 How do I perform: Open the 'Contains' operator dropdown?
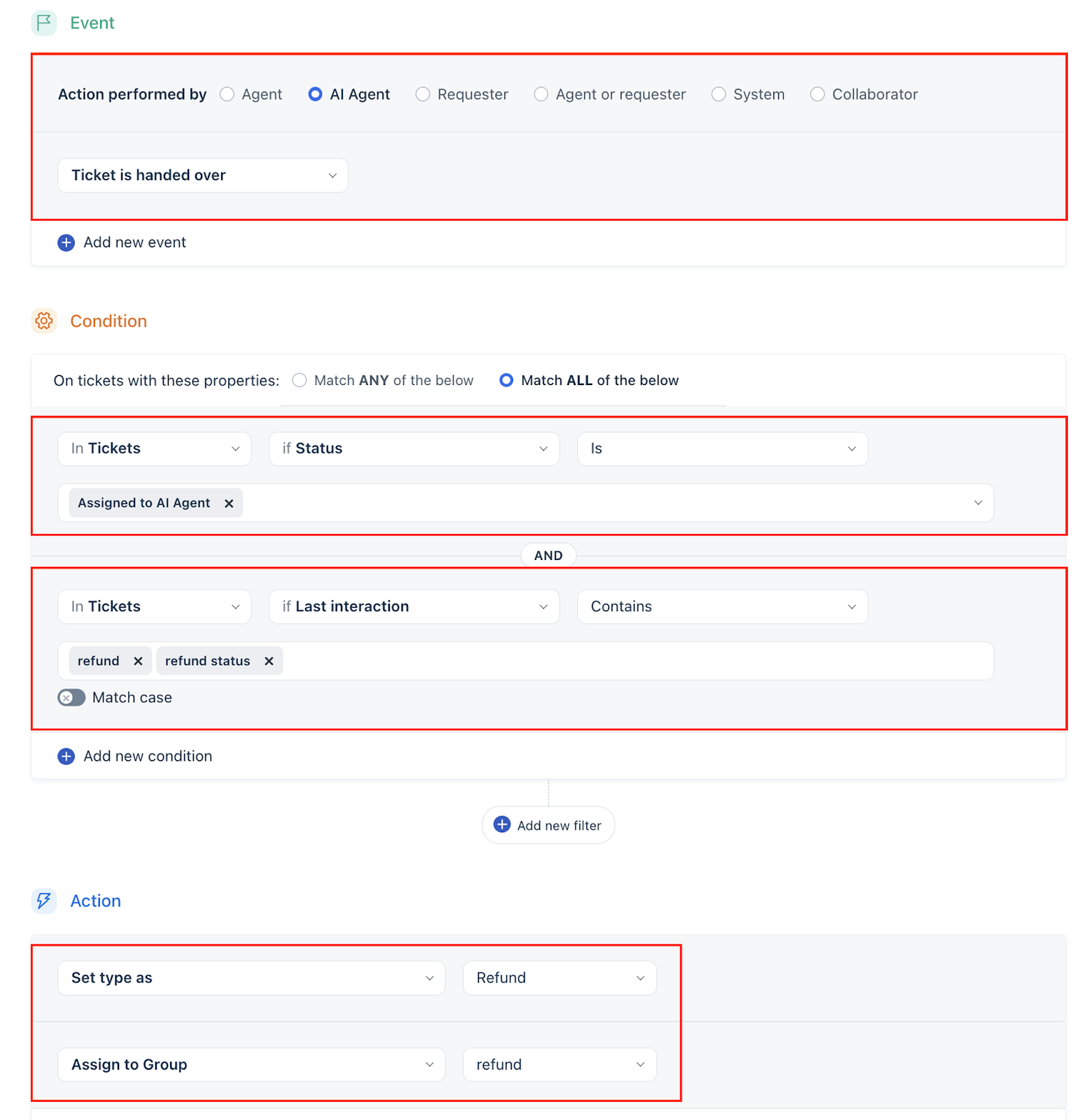coord(722,607)
